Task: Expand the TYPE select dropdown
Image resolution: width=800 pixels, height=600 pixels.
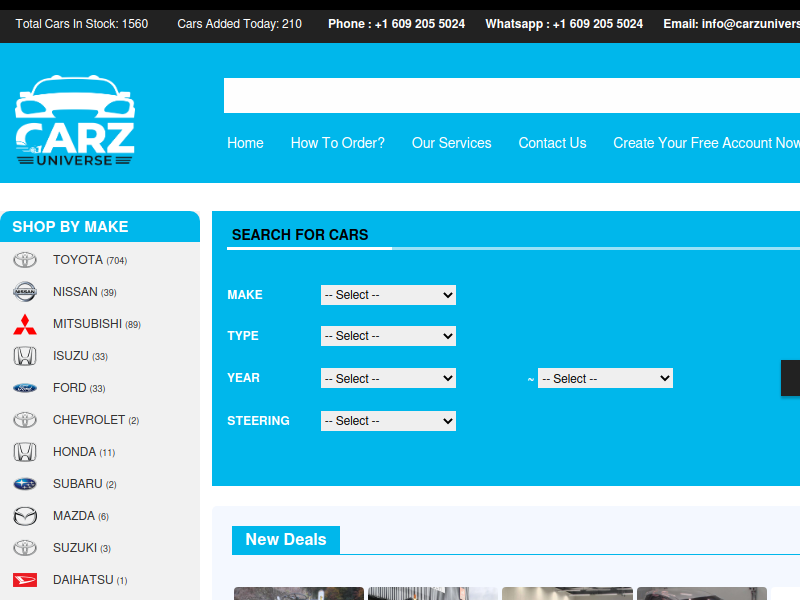Action: click(388, 336)
